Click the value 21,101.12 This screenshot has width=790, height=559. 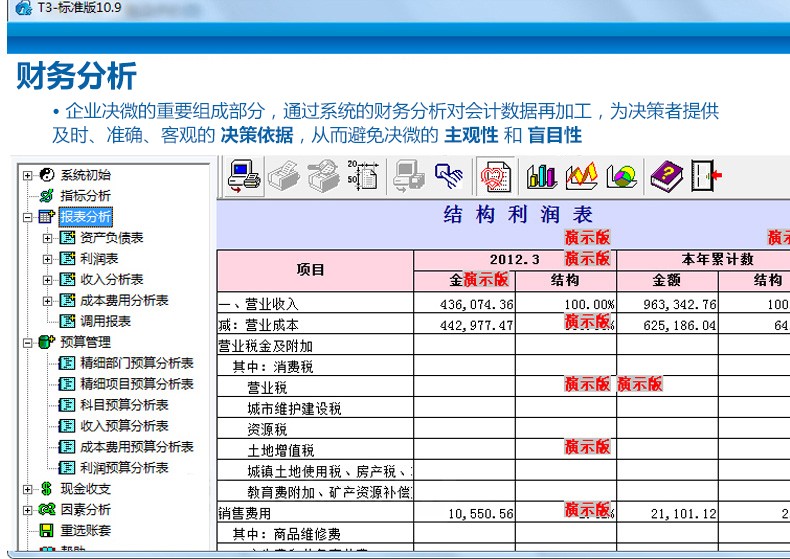[684, 514]
